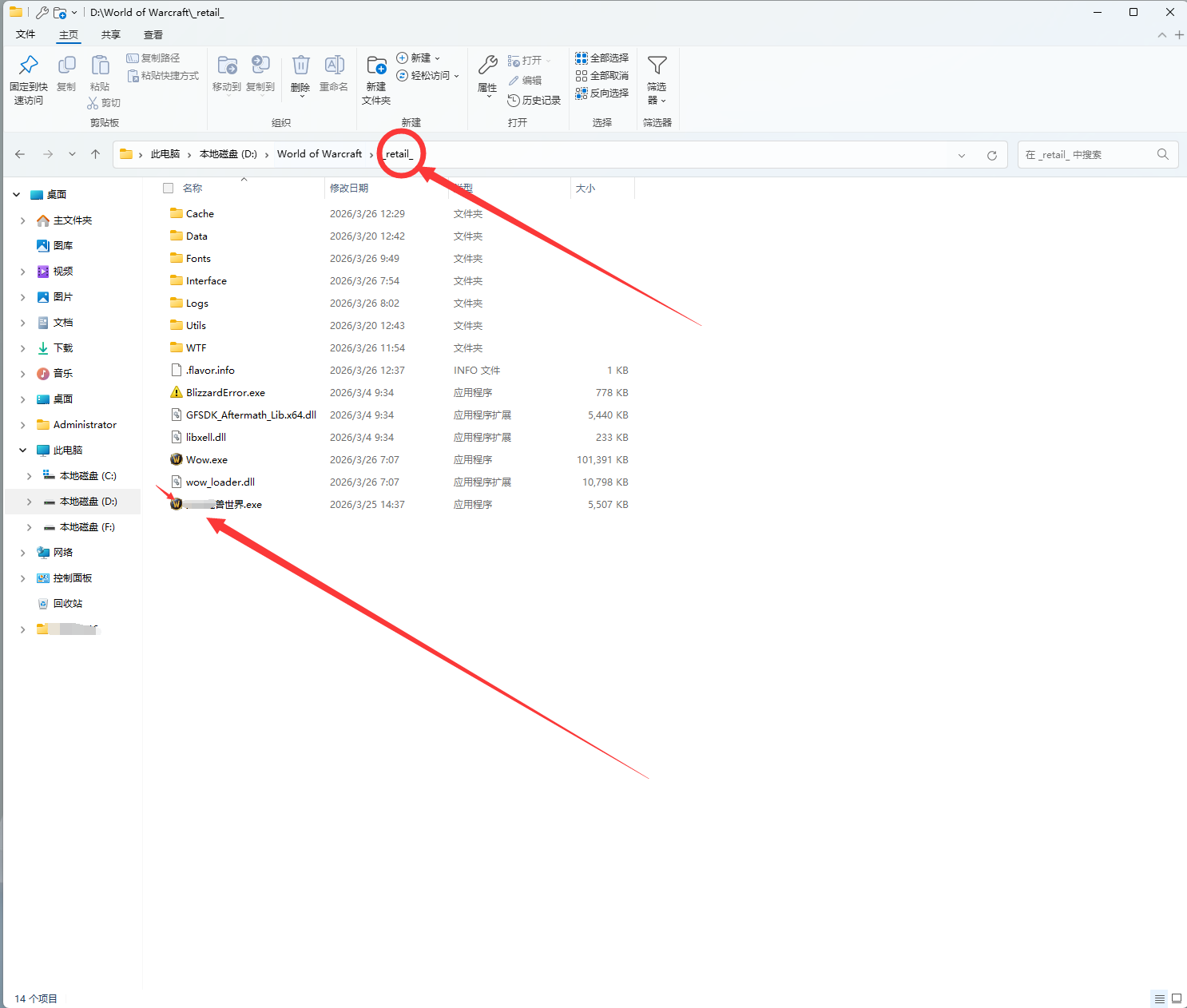Go up one folder level
The height and width of the screenshot is (1008, 1187).
pos(95,154)
